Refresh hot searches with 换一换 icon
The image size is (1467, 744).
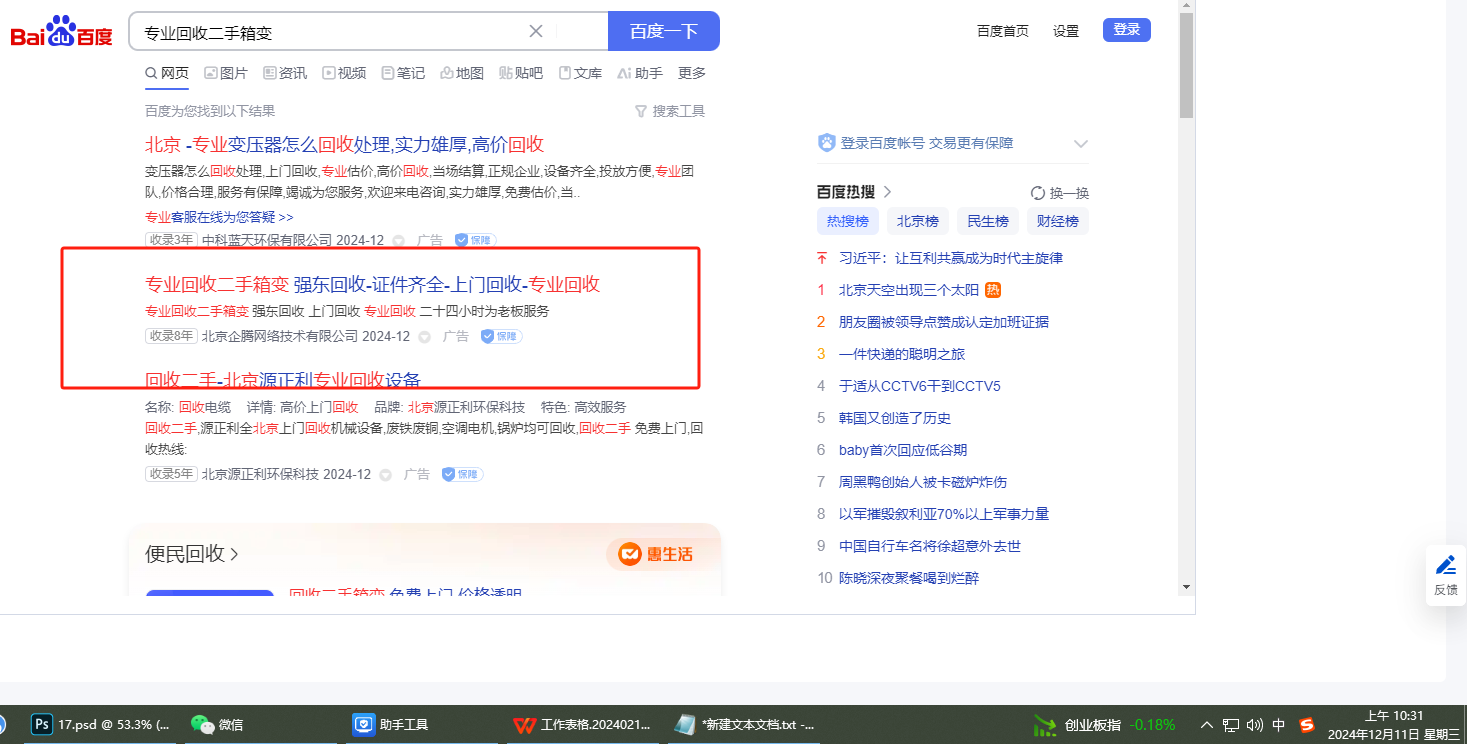point(1038,193)
